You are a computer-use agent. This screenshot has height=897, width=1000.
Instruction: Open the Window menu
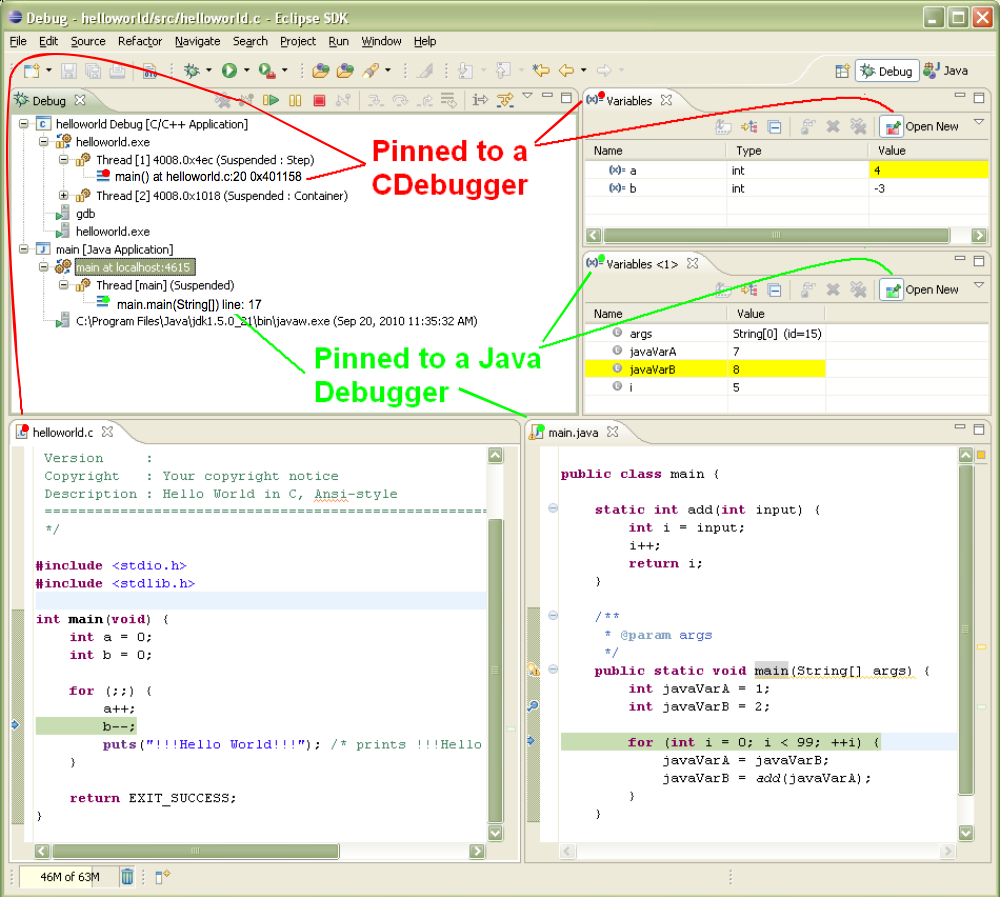(x=381, y=41)
